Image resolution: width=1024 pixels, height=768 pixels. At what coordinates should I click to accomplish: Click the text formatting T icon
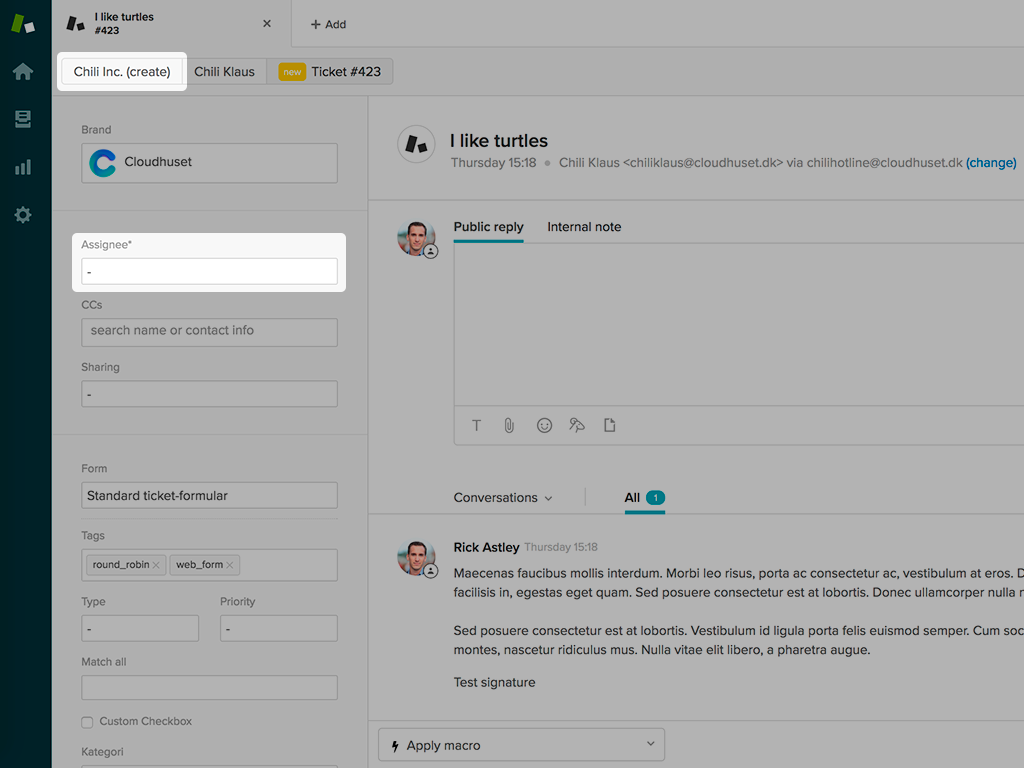point(477,426)
